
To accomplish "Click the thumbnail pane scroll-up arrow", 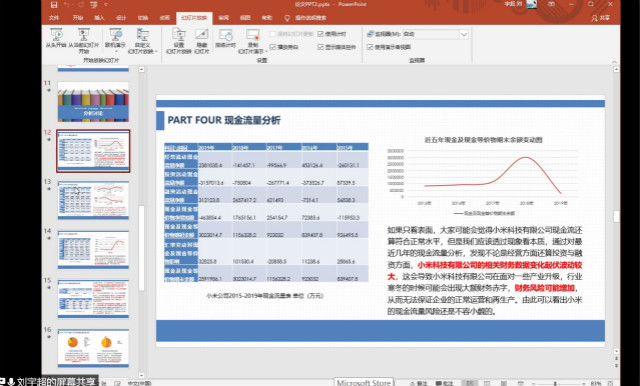I will [x=141, y=69].
